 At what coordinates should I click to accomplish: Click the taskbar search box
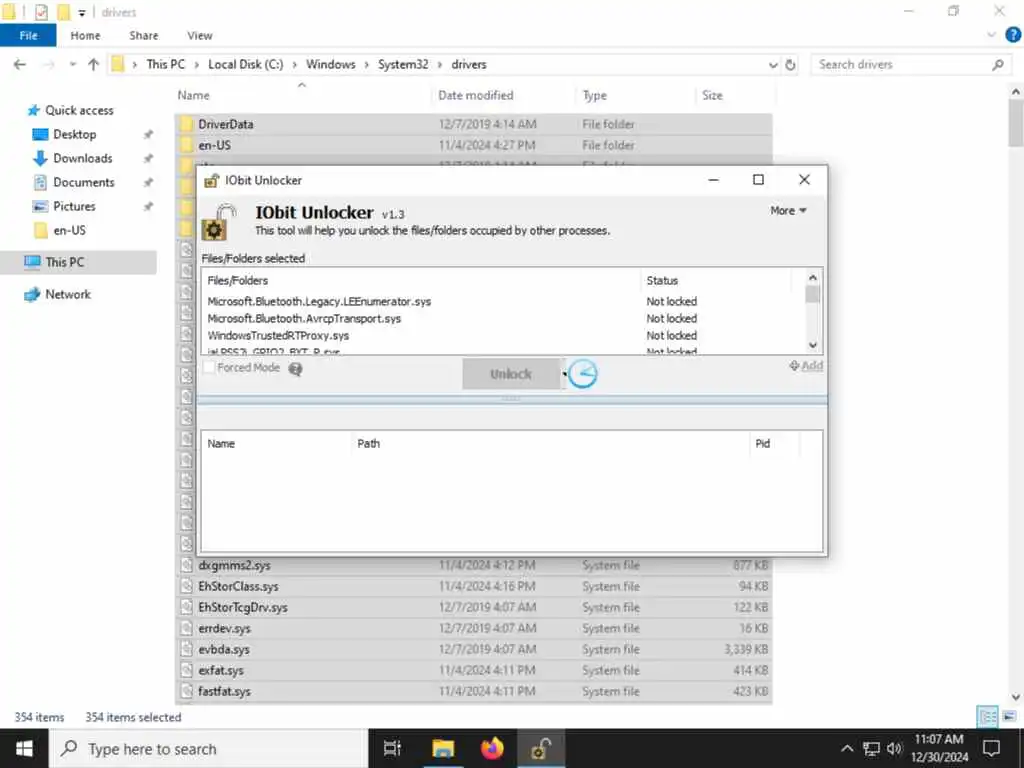click(x=208, y=748)
